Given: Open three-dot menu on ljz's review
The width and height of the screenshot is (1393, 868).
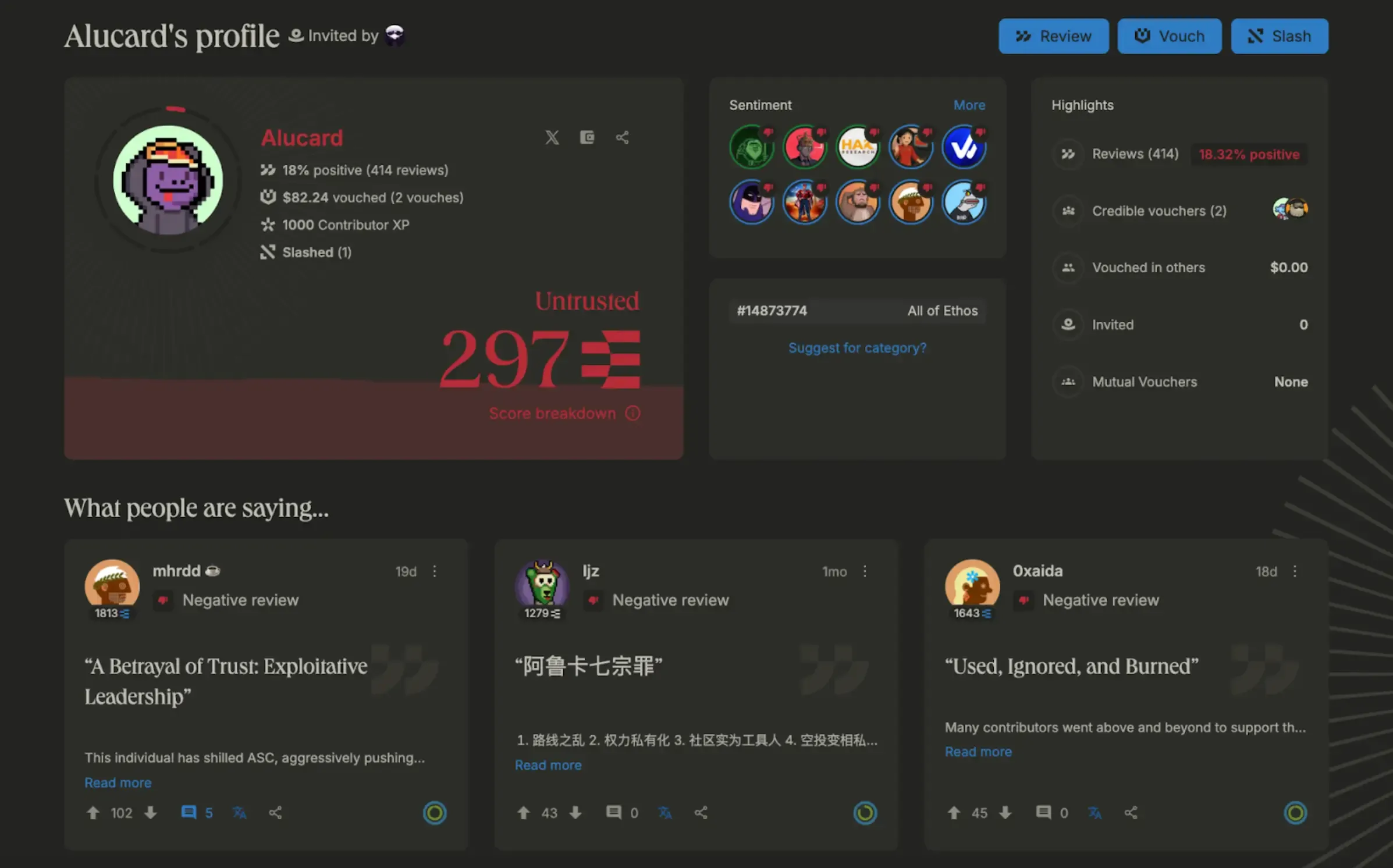Looking at the screenshot, I should [x=865, y=571].
